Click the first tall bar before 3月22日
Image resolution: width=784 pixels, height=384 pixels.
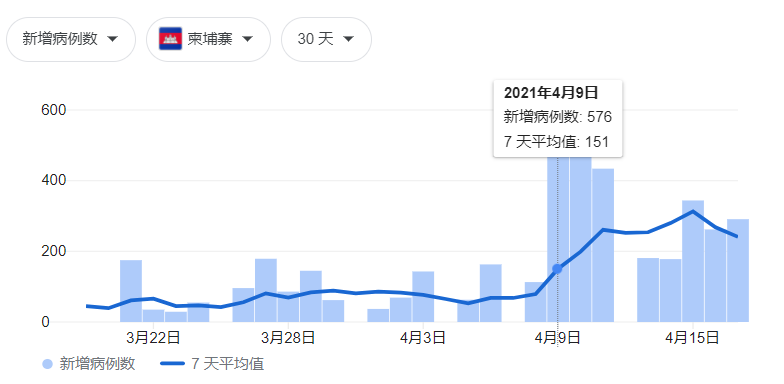(x=131, y=291)
